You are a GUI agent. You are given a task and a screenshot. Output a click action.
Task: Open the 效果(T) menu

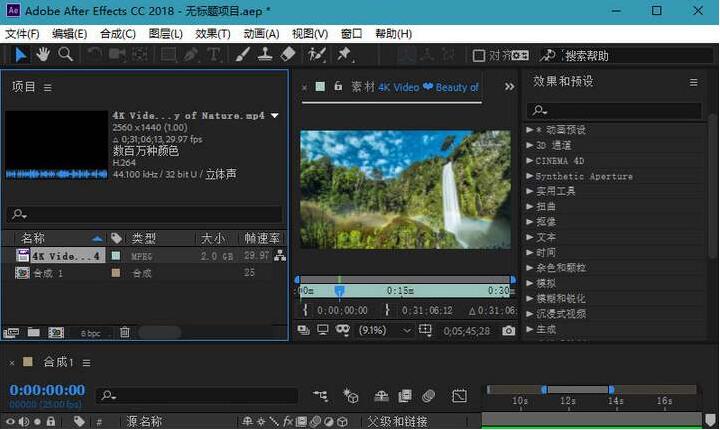coord(212,34)
